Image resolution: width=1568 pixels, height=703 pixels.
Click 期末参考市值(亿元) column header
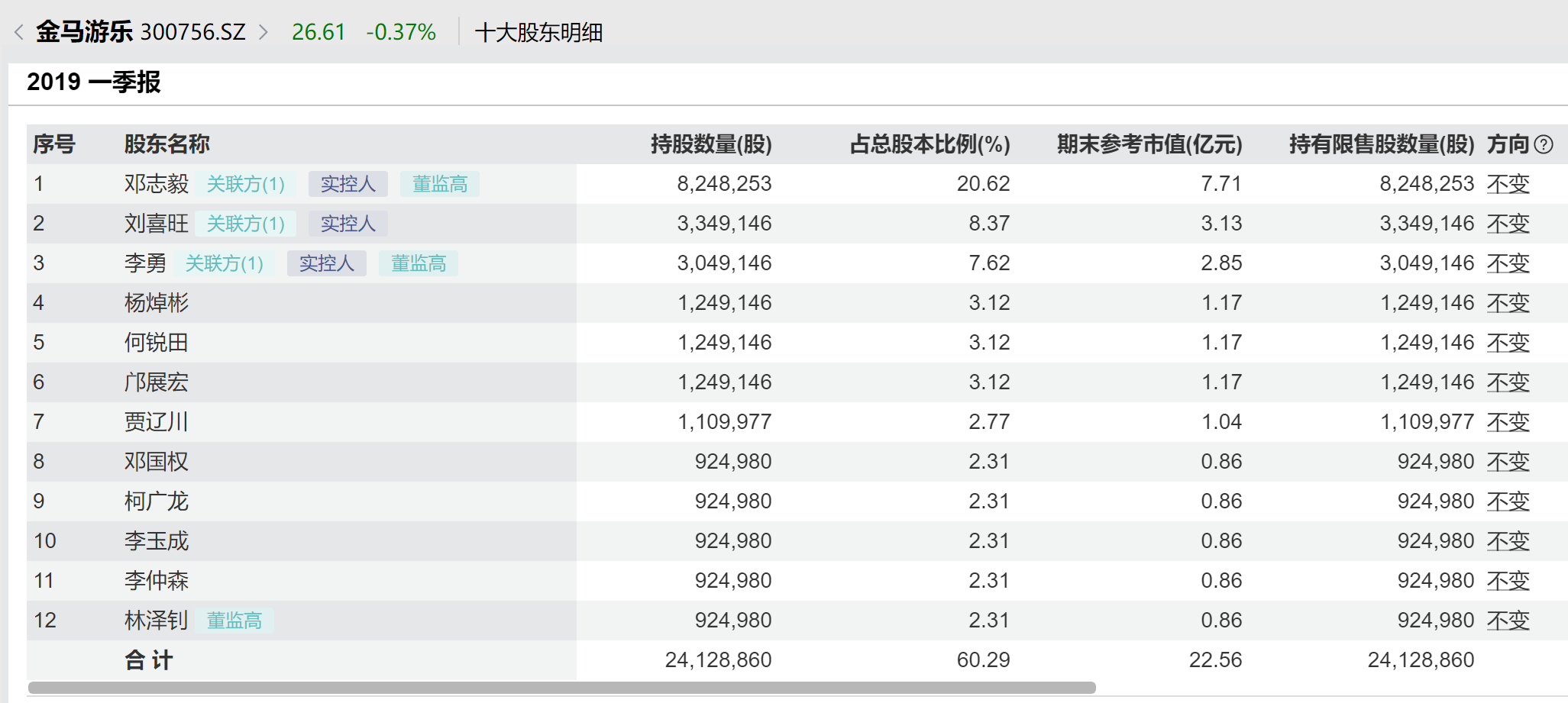click(x=1149, y=144)
